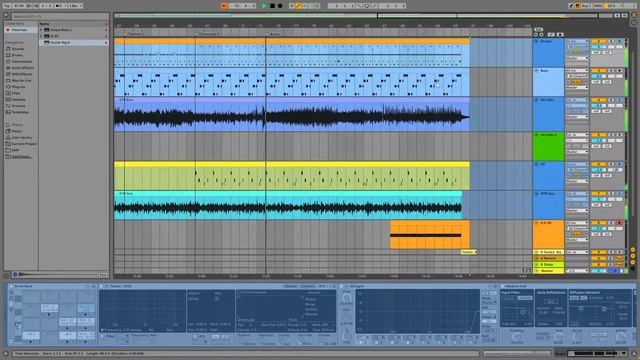
Task: Click the browser search field
Action: [x=60, y=16]
